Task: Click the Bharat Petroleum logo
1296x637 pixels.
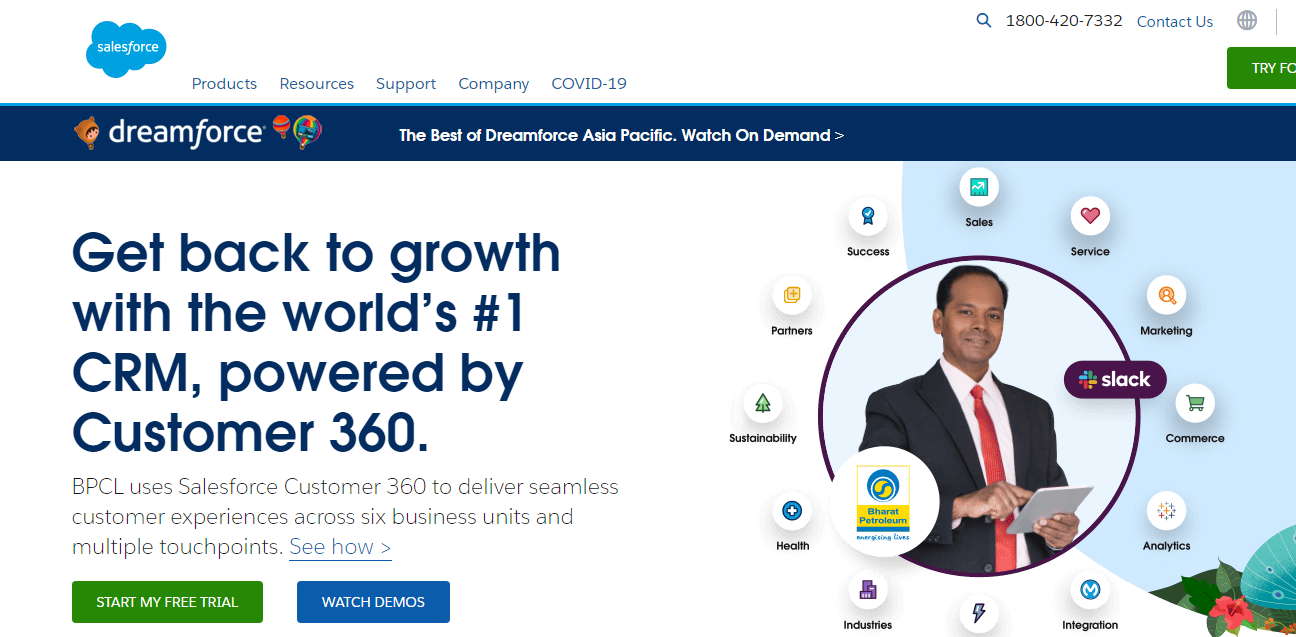Action: (883, 502)
